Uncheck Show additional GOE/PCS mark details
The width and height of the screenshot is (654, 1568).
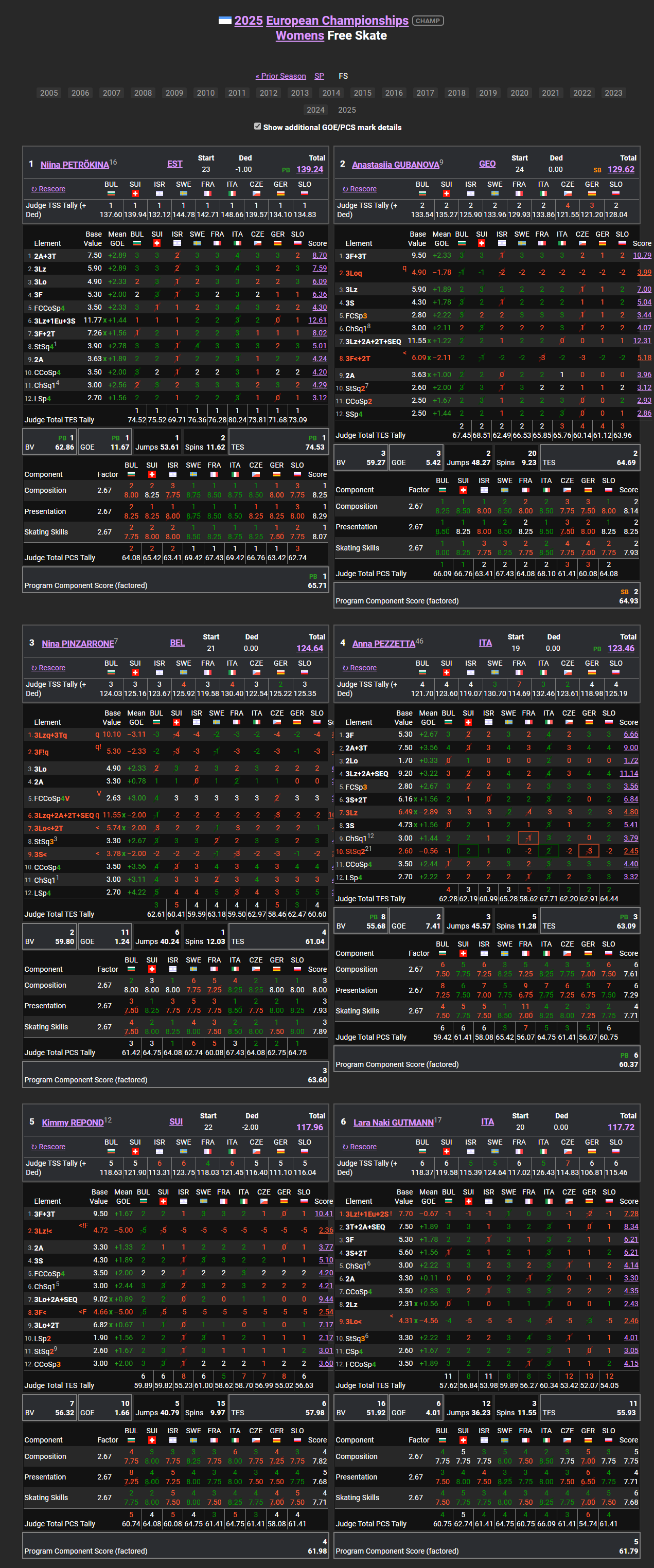[258, 127]
